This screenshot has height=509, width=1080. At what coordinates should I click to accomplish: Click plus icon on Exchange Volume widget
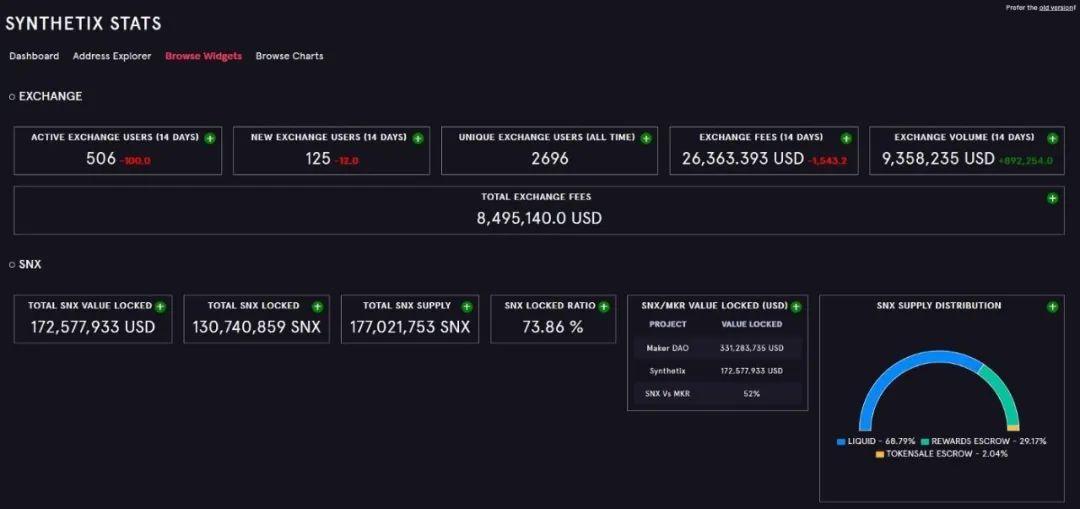point(1052,138)
